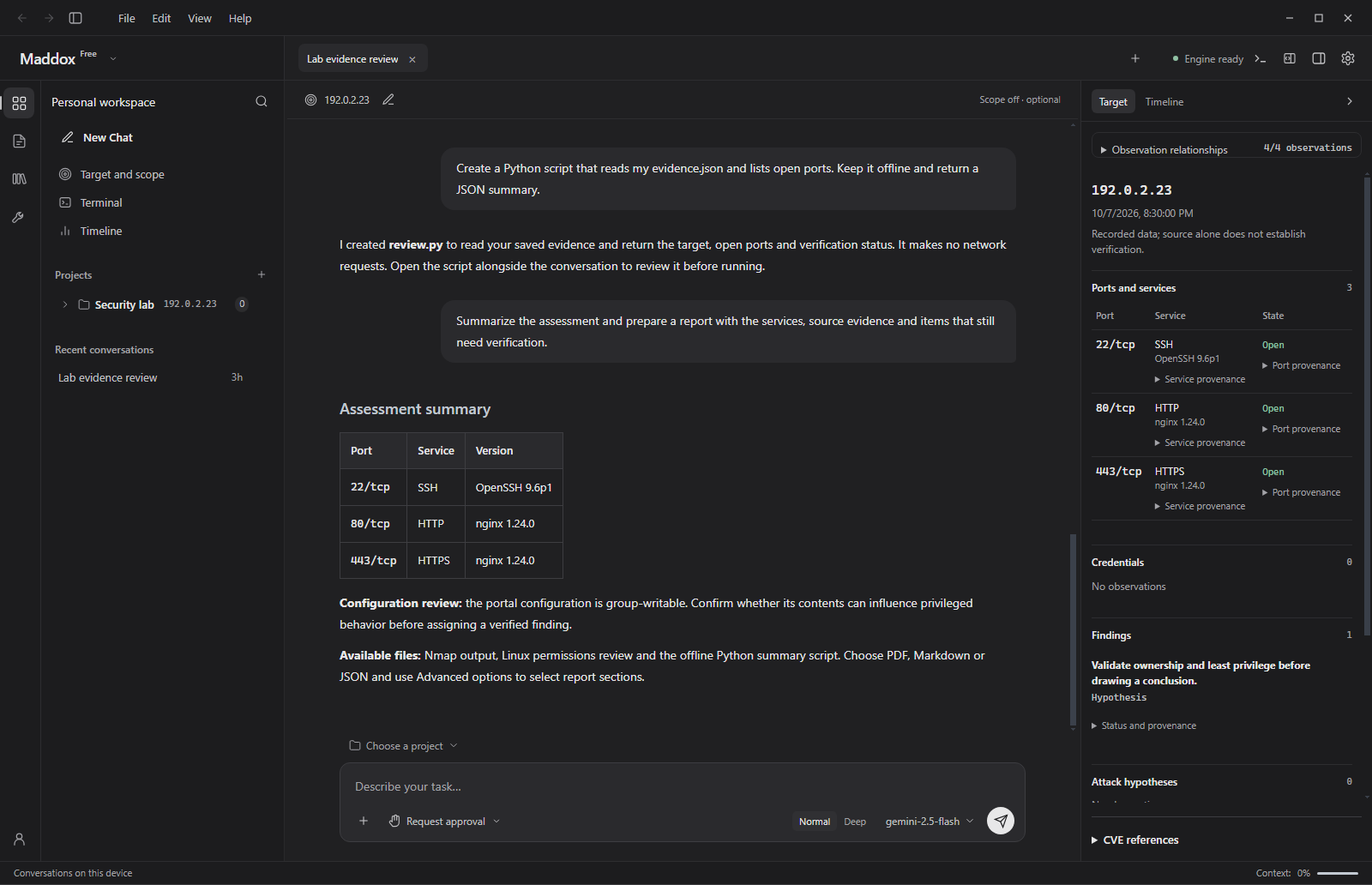Open the Maddox workspace dropdown chevron

113,58
